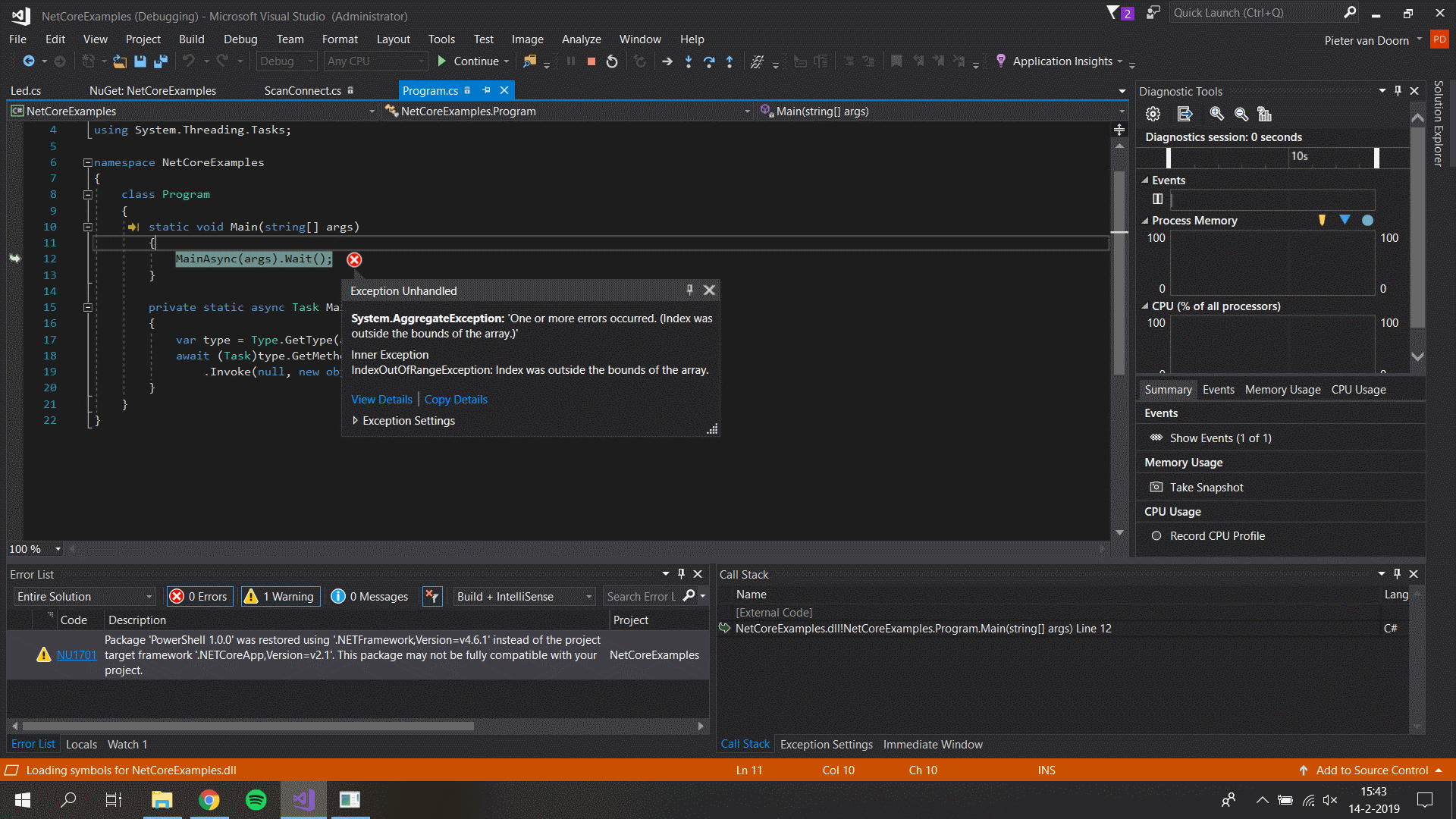Viewport: 1456px width, 819px height.
Task: Click the Diagnostic Tools export output icon
Action: pos(1185,114)
